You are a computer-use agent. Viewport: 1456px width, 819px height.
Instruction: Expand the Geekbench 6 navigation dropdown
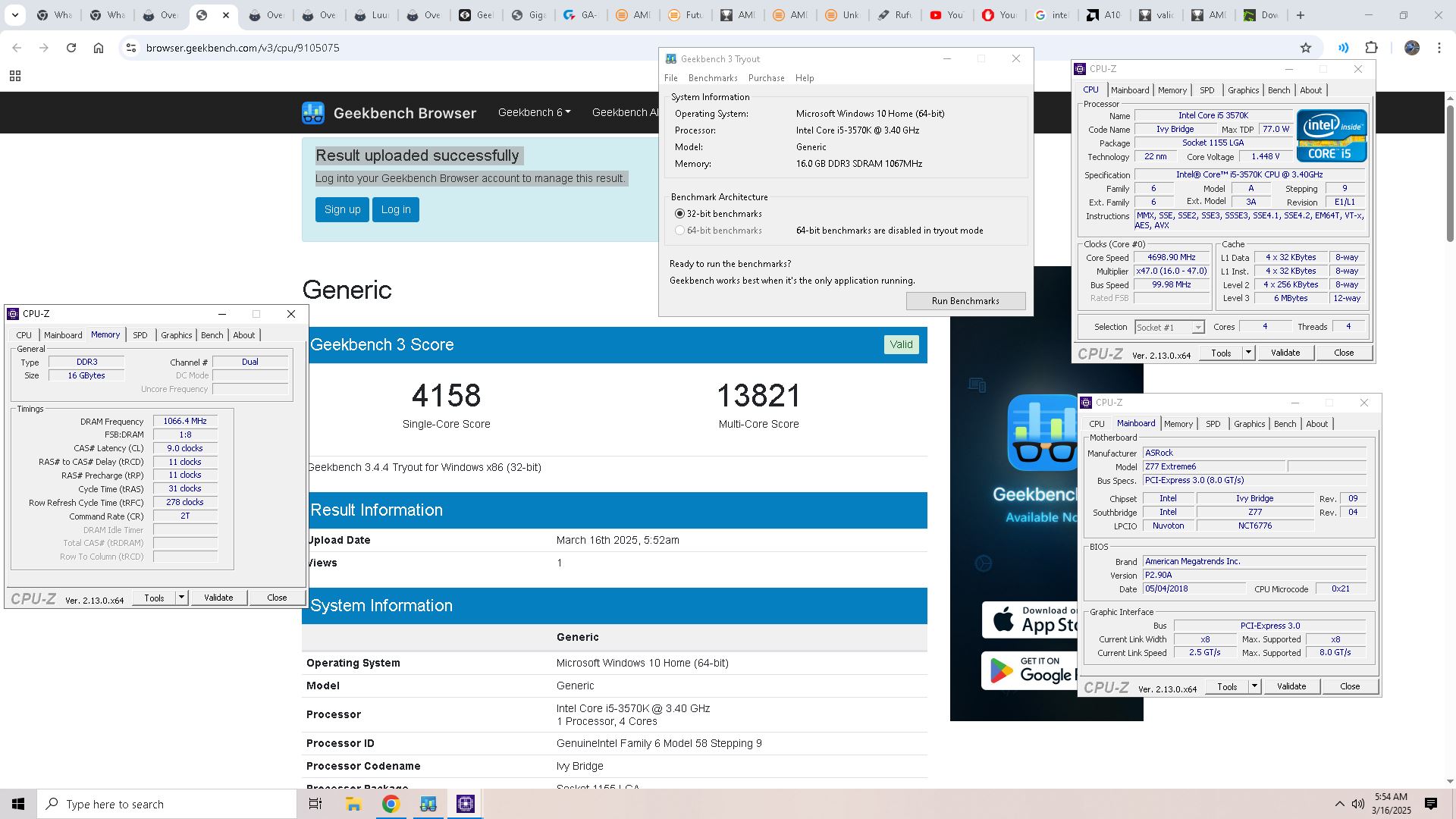click(534, 112)
